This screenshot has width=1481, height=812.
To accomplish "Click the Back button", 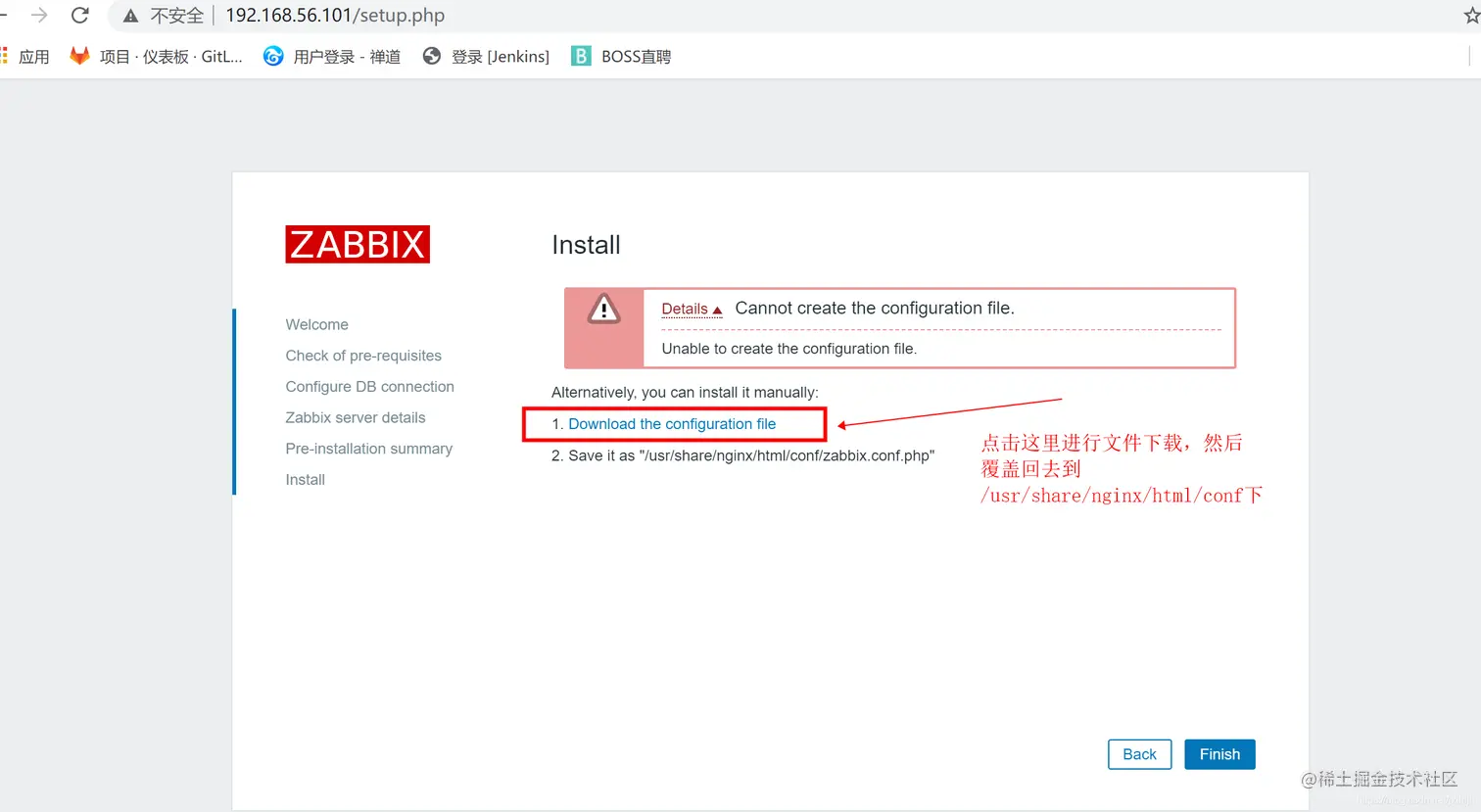I will click(x=1139, y=754).
